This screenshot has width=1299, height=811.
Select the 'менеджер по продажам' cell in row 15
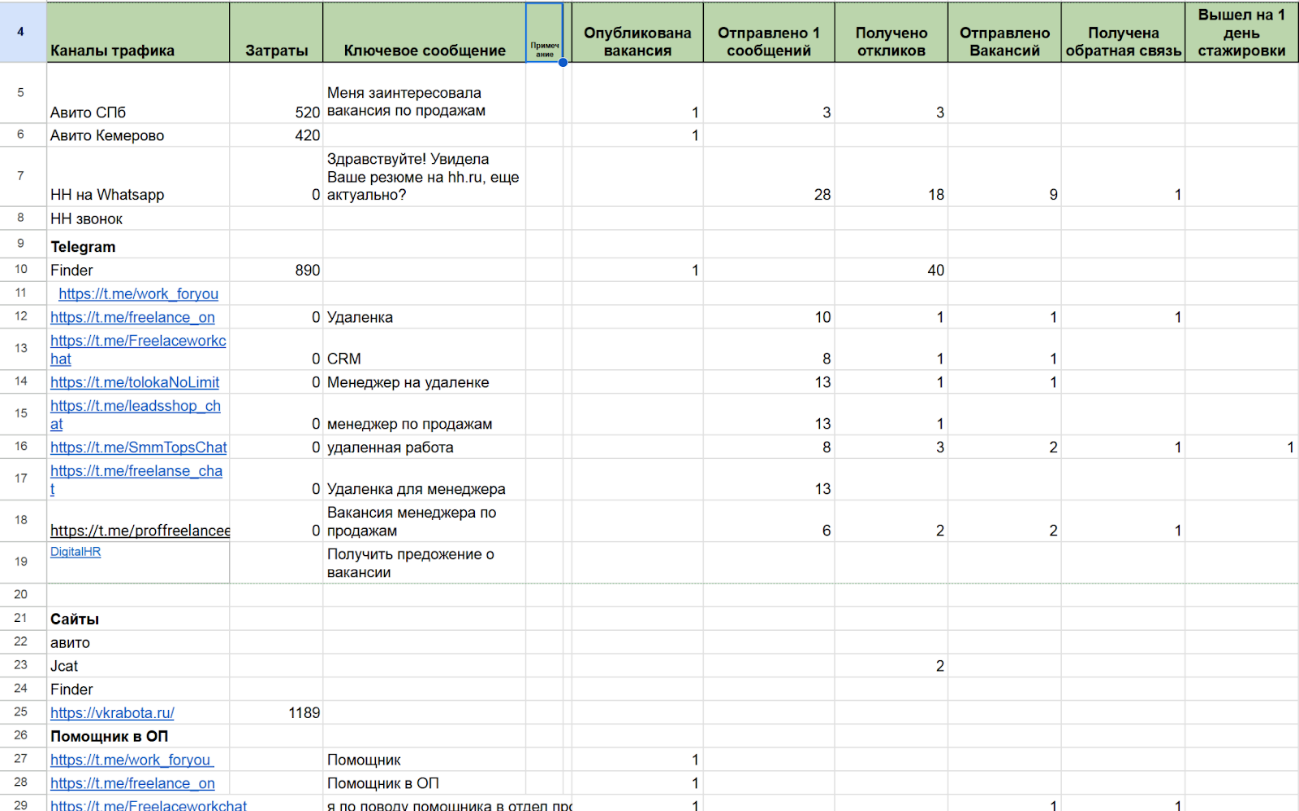pos(424,415)
